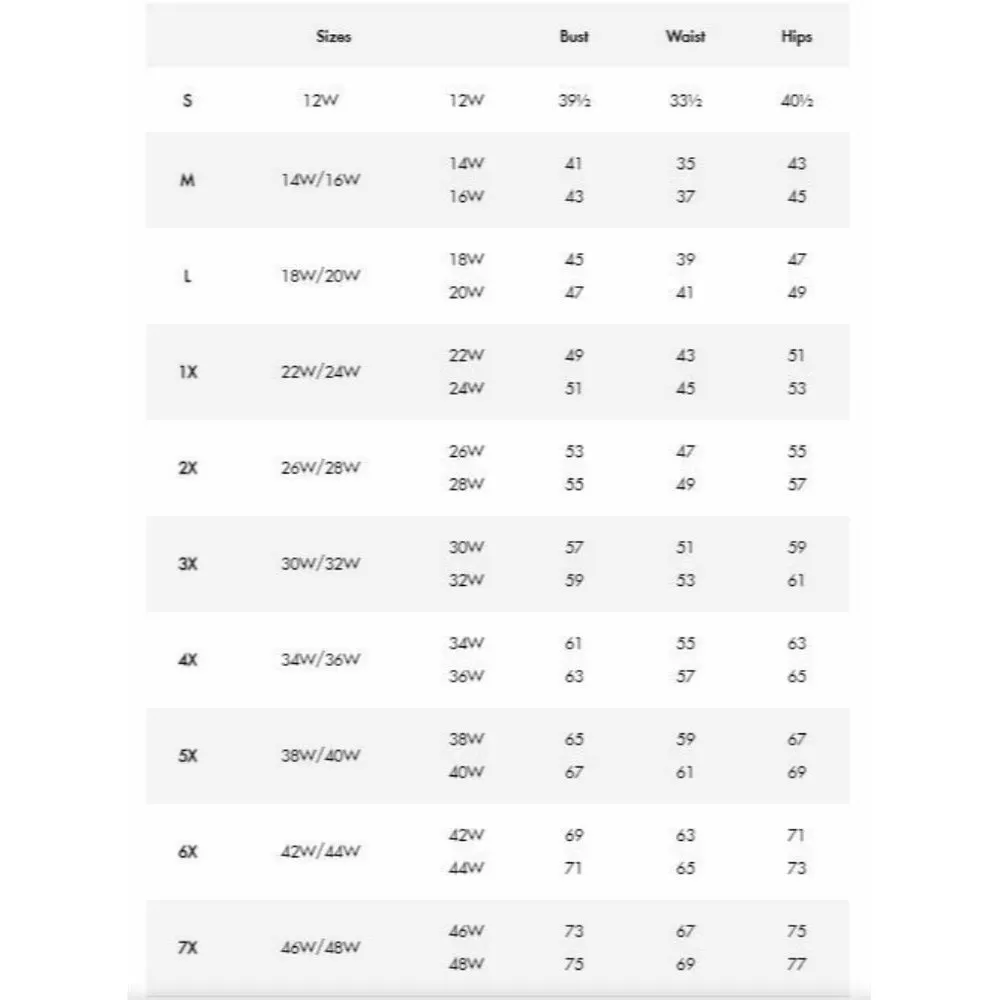Image resolution: width=1000 pixels, height=1000 pixels.
Task: Select the 2X size row label
Action: [x=187, y=468]
